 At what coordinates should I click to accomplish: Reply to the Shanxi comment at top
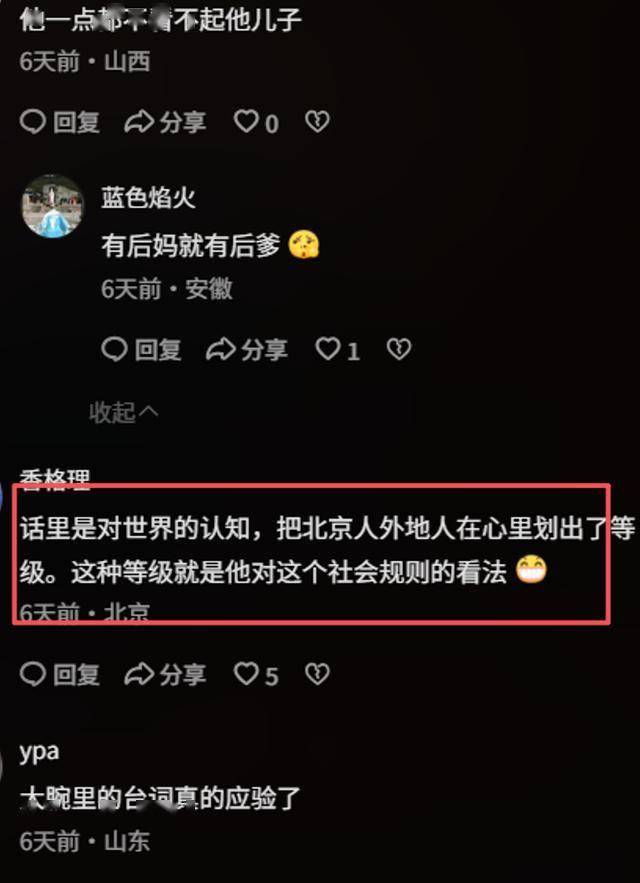(x=60, y=122)
